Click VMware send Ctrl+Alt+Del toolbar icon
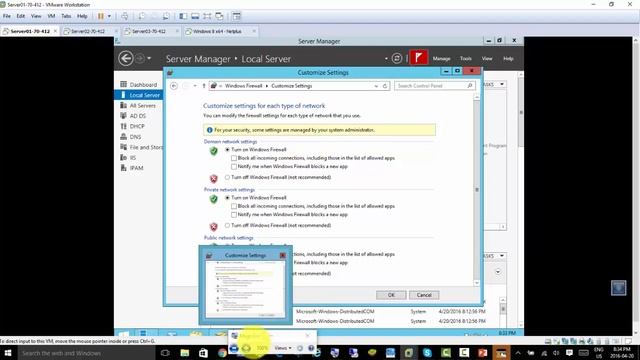 pyautogui.click(x=124, y=16)
